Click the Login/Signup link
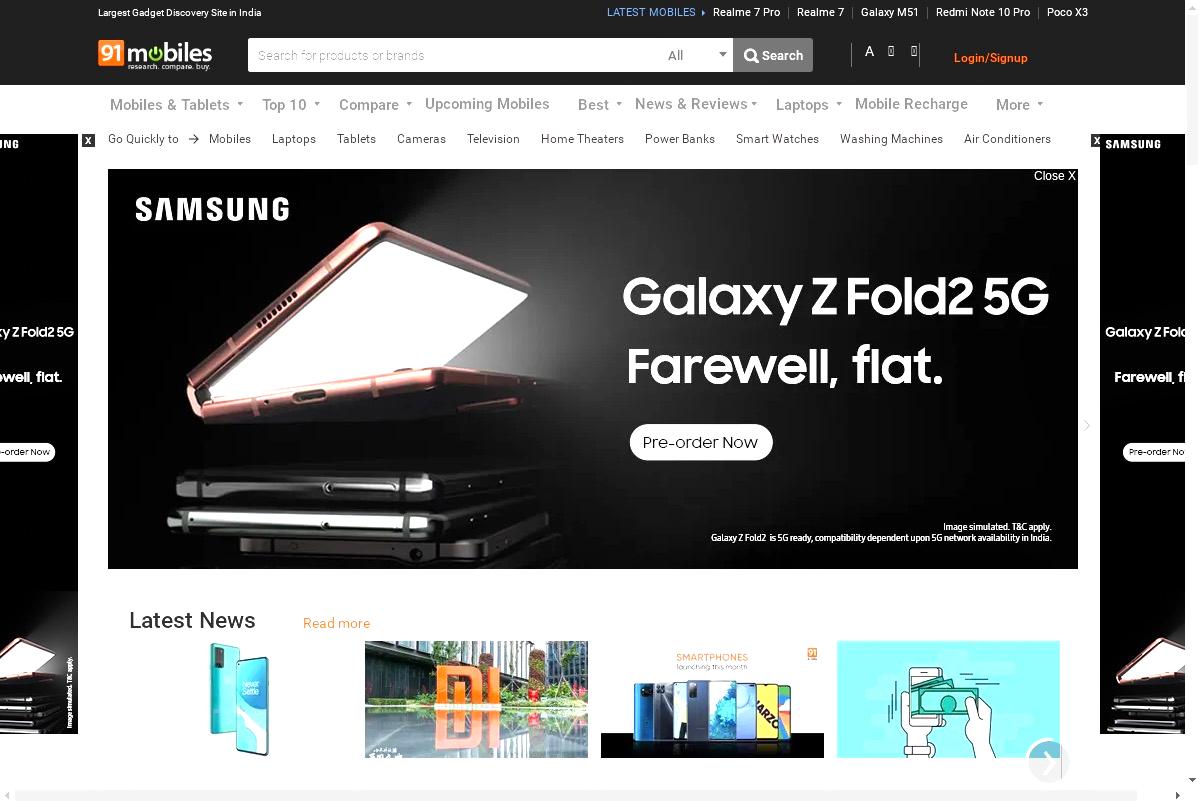The height and width of the screenshot is (803, 1200). point(990,58)
